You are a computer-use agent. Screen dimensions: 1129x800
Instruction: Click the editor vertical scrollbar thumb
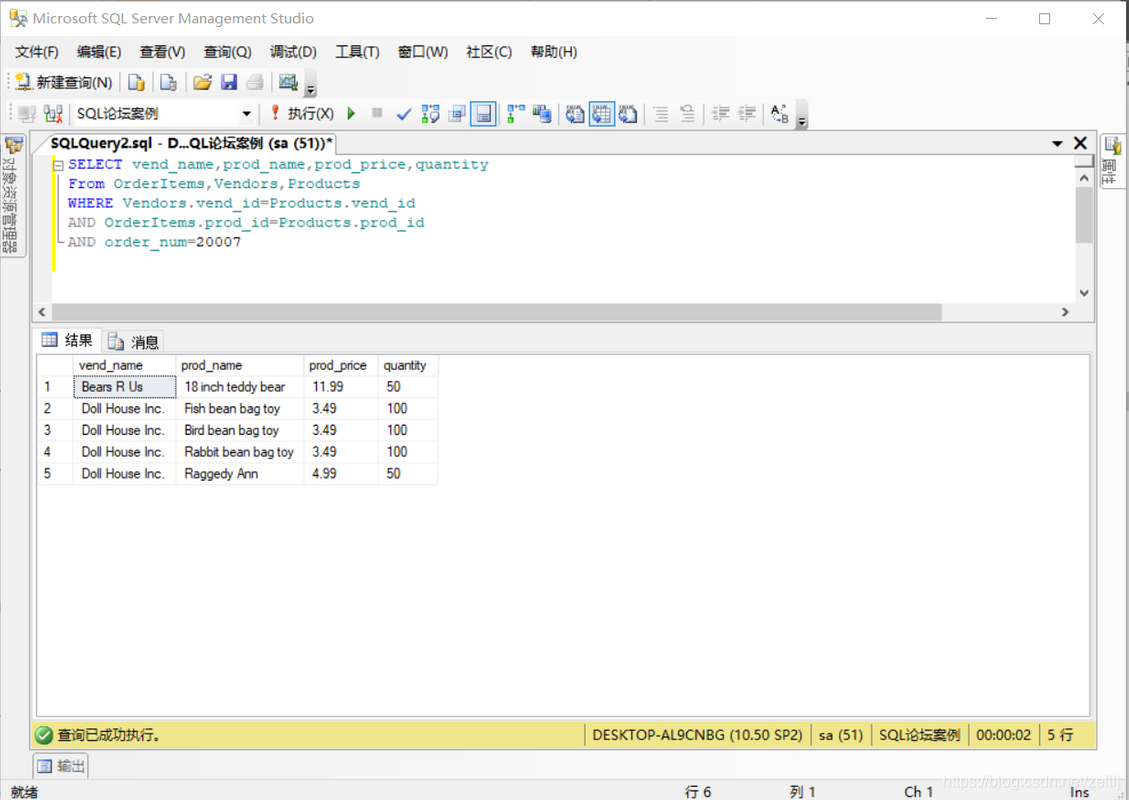[x=1084, y=215]
